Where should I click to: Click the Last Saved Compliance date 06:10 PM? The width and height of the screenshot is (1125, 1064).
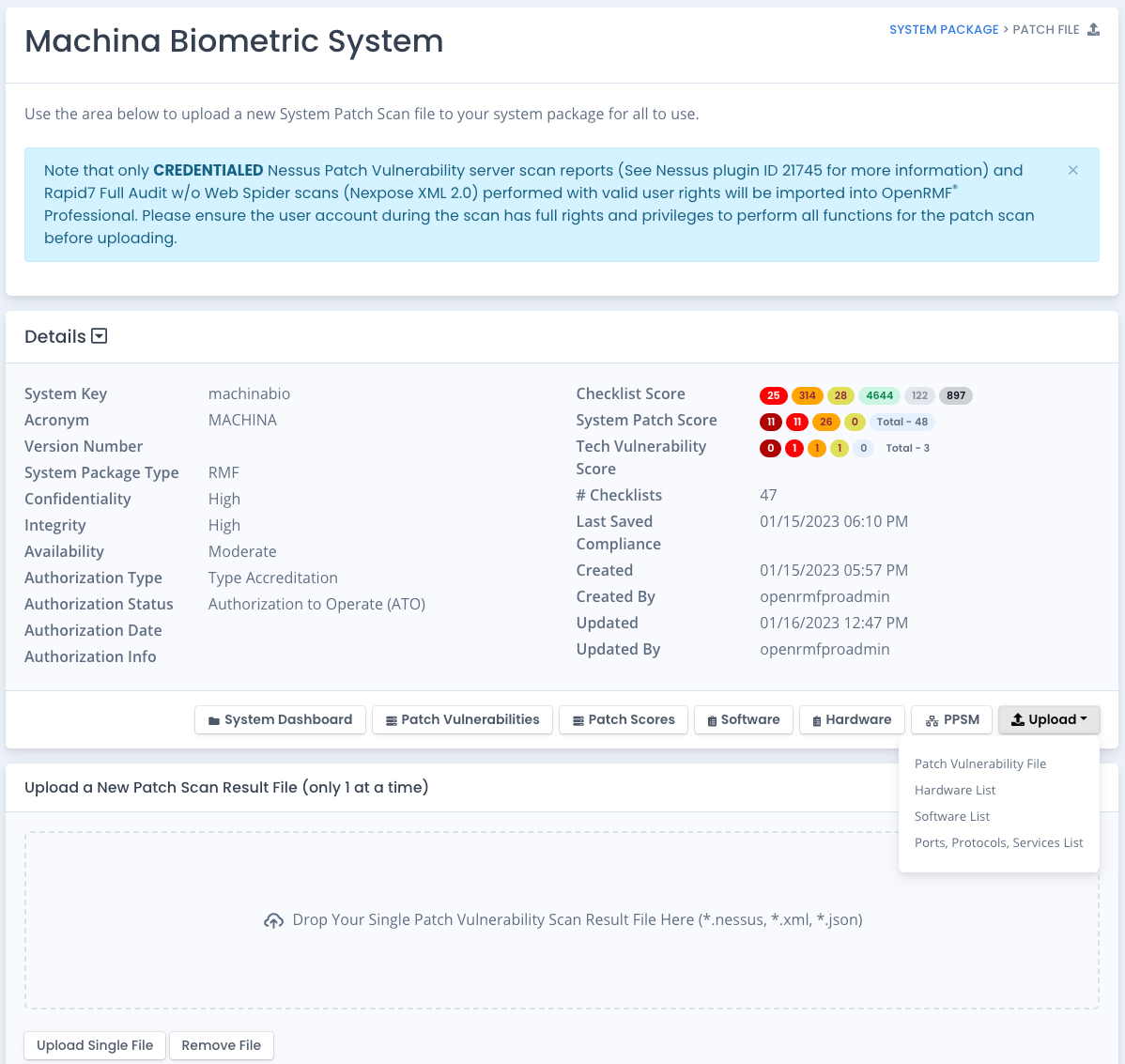tap(834, 521)
